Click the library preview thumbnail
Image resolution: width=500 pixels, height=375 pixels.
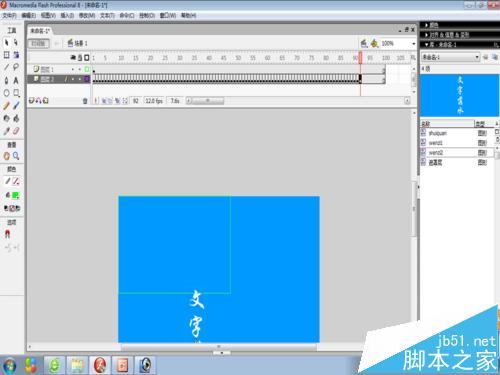(x=460, y=95)
